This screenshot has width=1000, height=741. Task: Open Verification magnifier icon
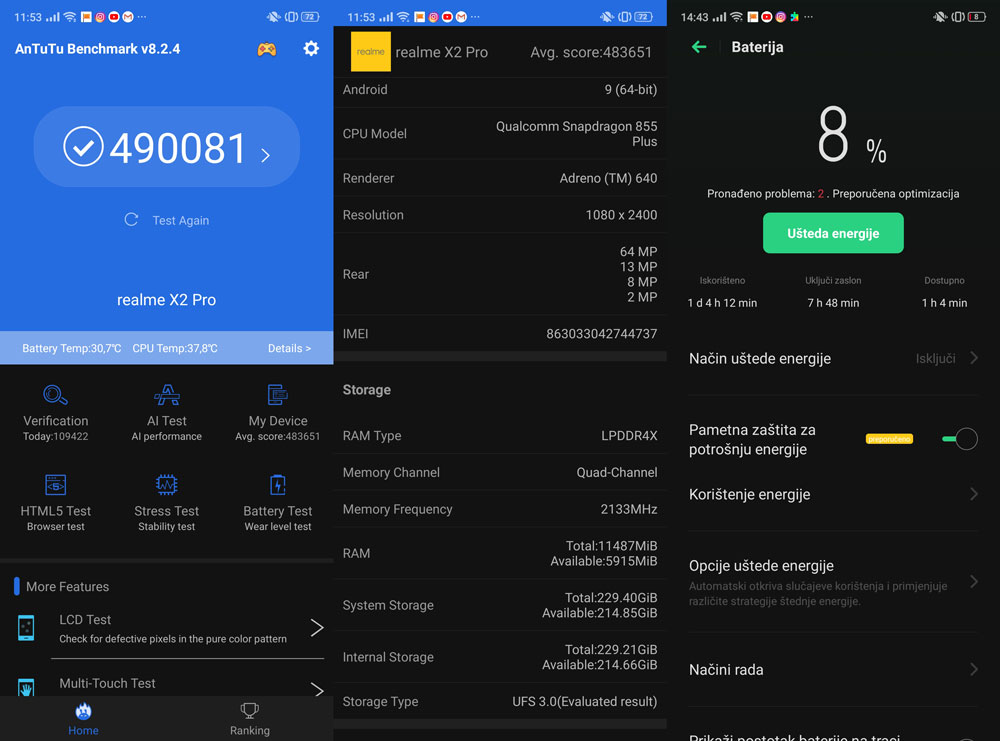(x=56, y=395)
